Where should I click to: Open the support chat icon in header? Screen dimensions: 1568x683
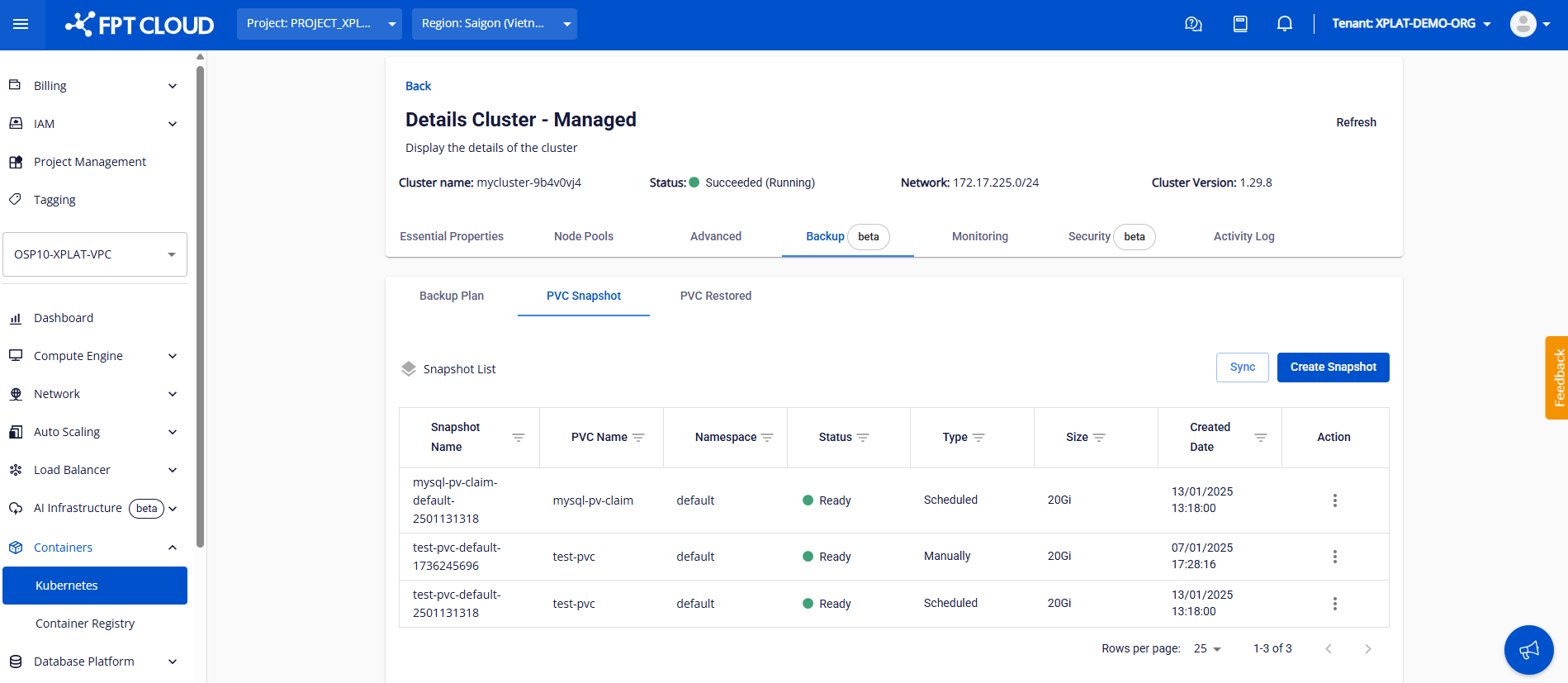click(x=1193, y=24)
